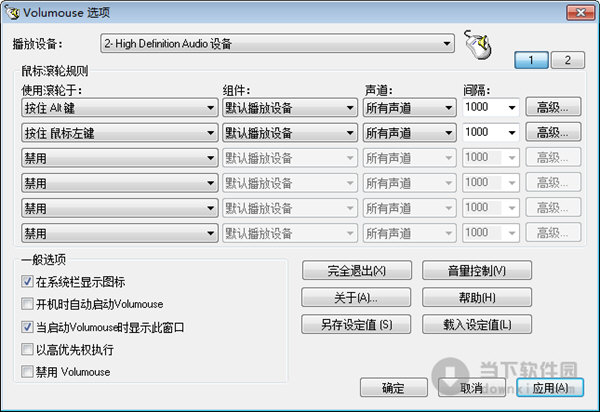Click 高级 button for the Alt 键 rule

pos(553,107)
